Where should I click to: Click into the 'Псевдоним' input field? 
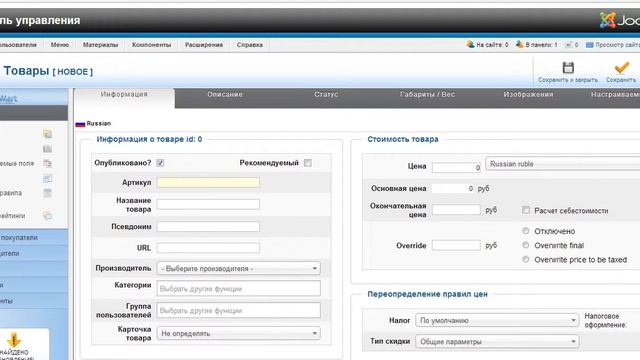click(208, 226)
